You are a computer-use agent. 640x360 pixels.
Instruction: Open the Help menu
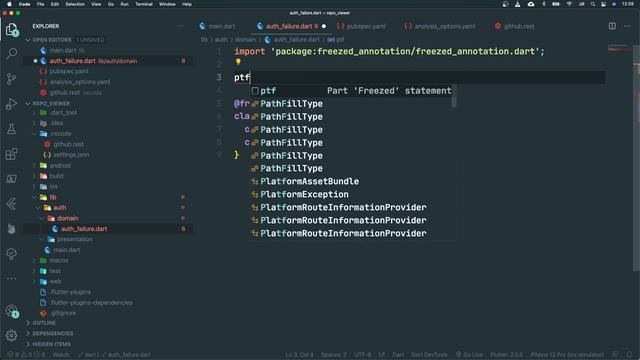tap(187, 4)
